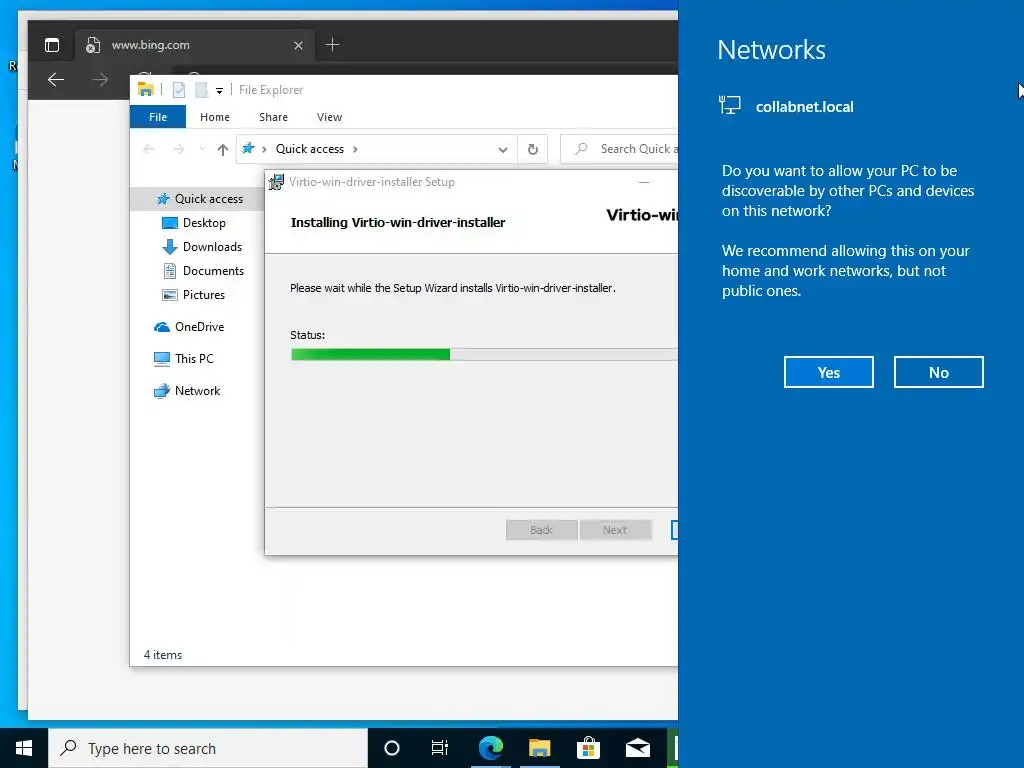This screenshot has width=1024, height=768.
Task: Click the Properties quick access toolbar icon
Action: pos(178,89)
